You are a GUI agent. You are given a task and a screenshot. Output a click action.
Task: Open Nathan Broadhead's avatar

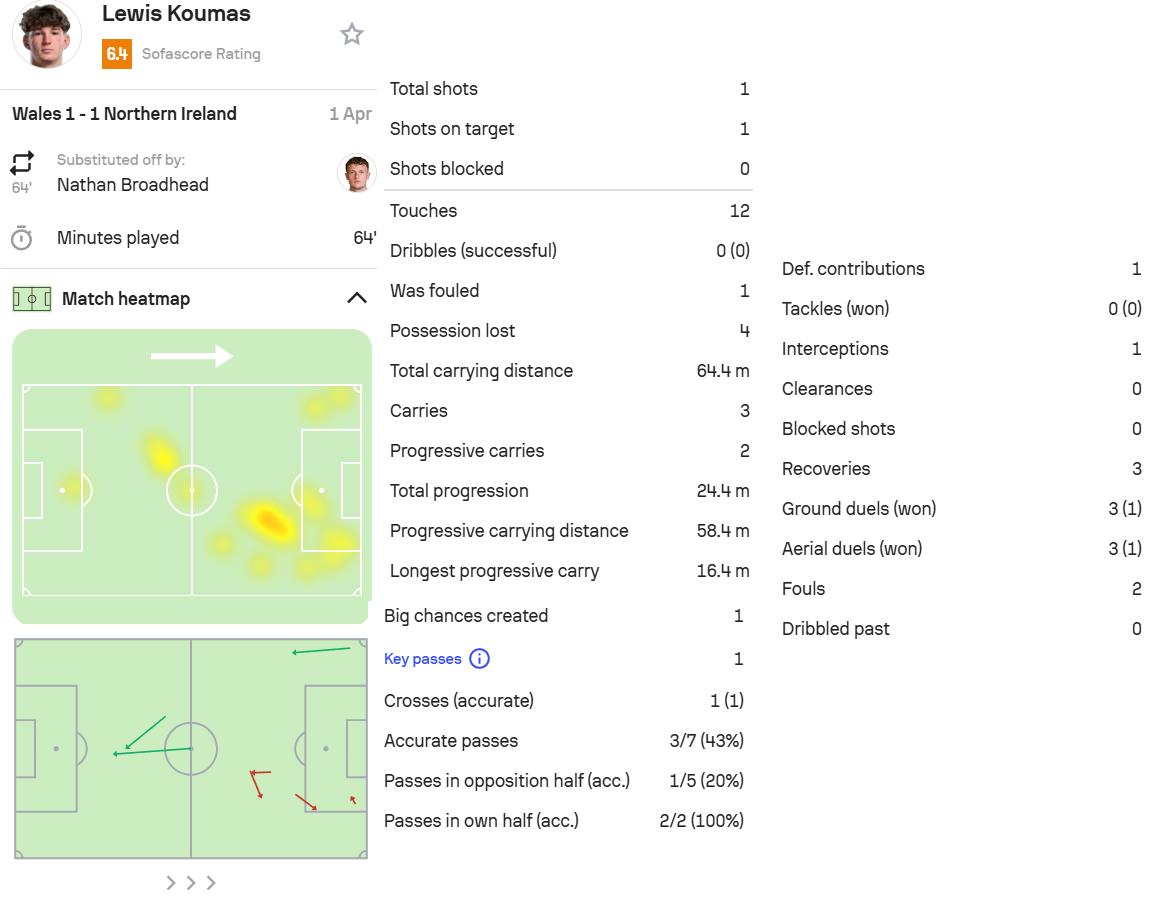point(356,173)
